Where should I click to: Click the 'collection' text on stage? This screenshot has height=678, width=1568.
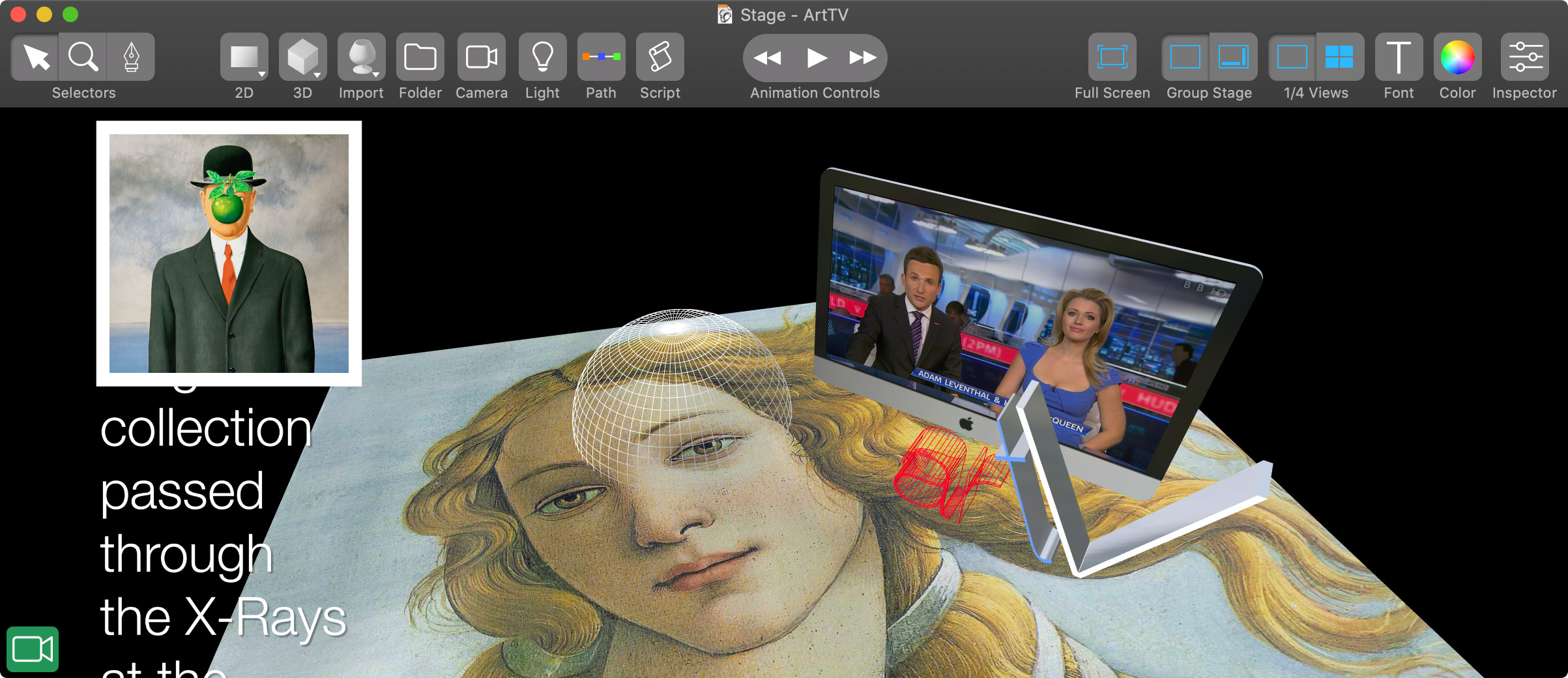point(206,429)
